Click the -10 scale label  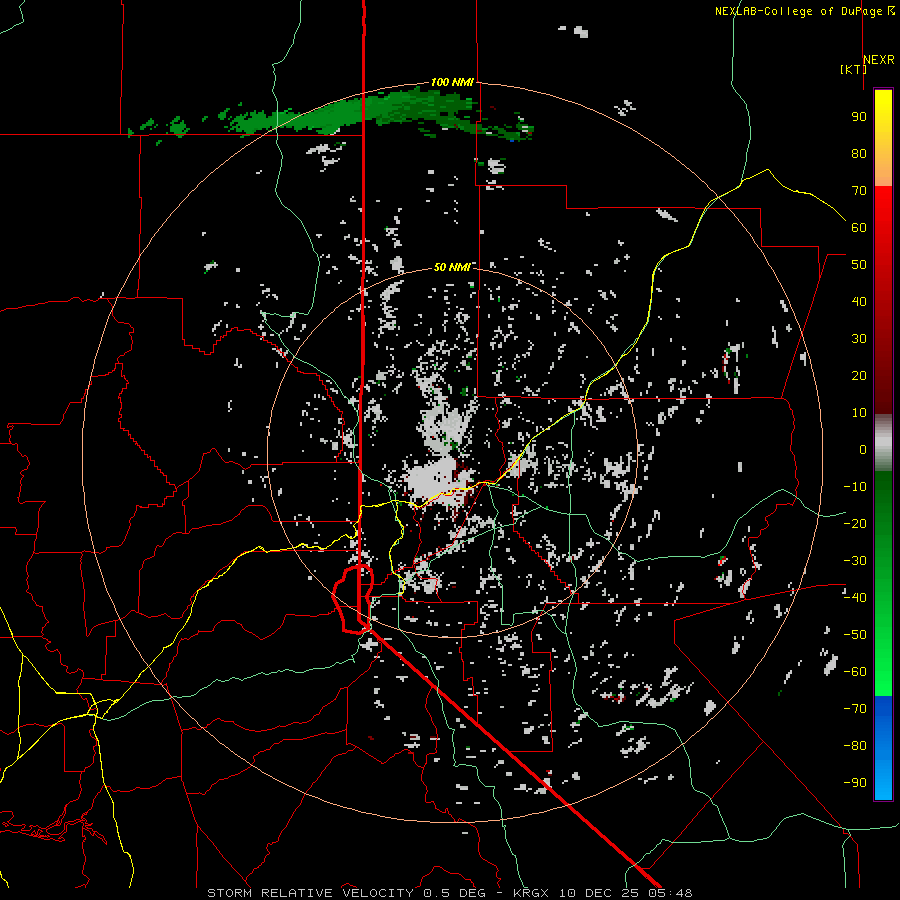tap(855, 487)
